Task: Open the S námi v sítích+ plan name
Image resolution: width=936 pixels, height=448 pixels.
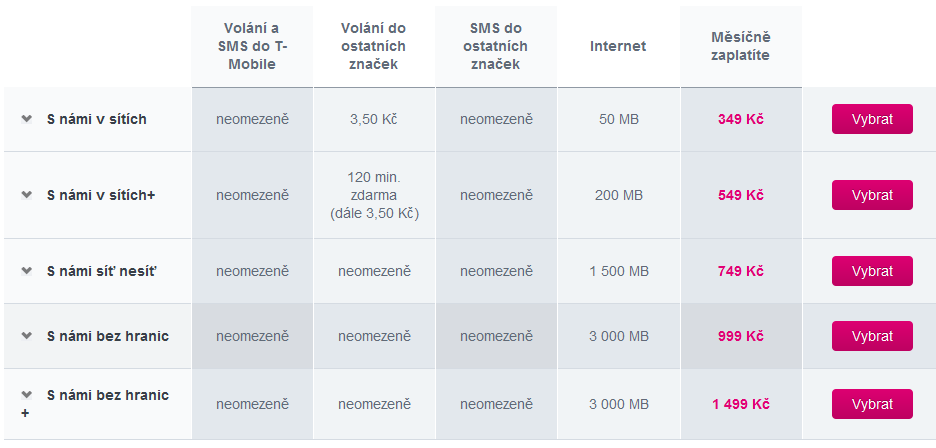Action: [101, 195]
